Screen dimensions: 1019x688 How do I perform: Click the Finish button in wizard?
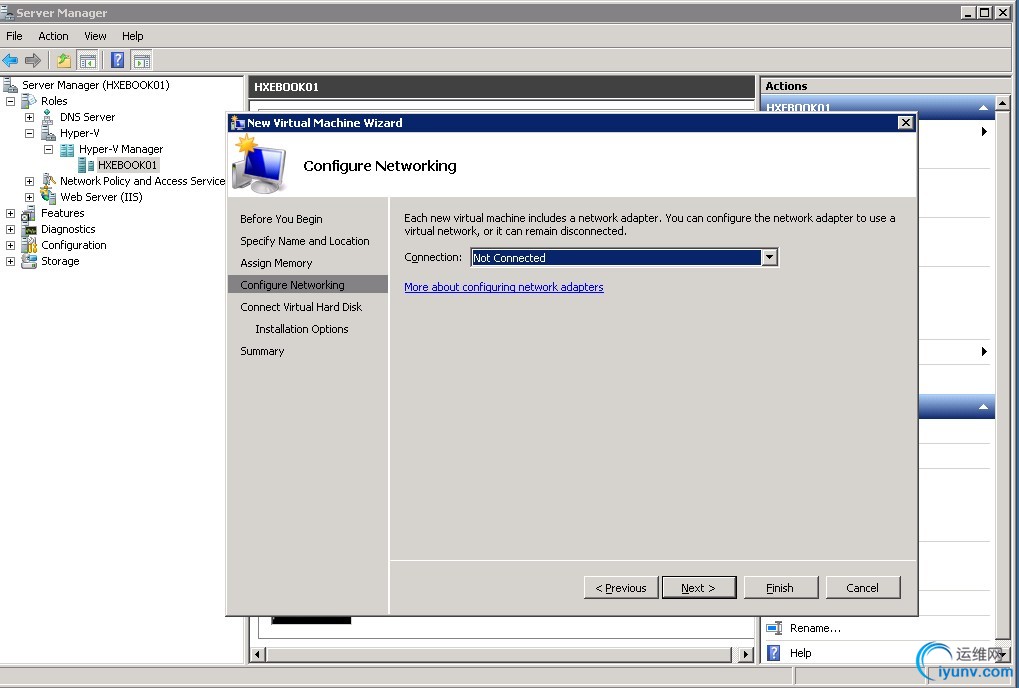780,587
